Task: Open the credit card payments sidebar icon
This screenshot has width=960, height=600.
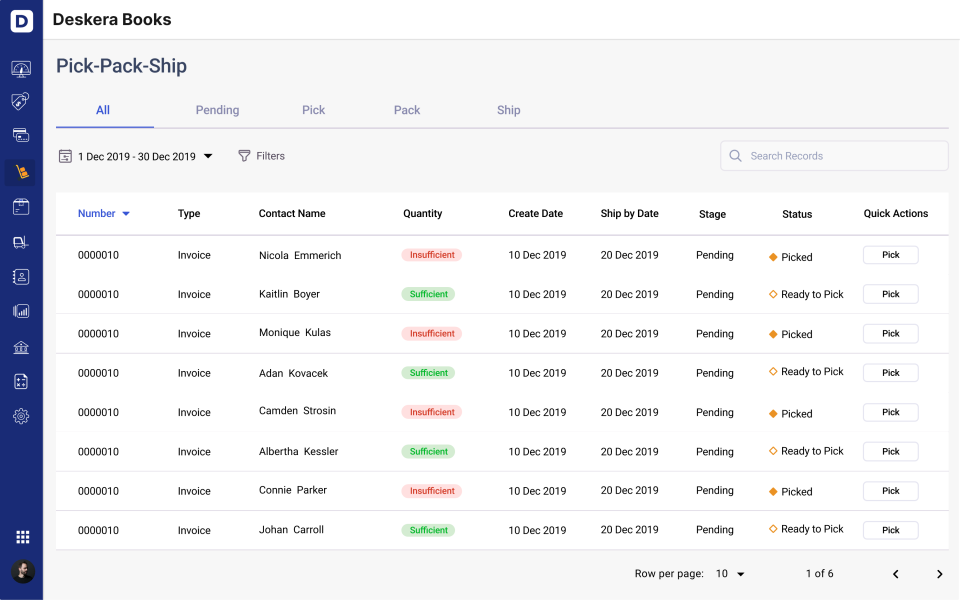Action: (21, 135)
